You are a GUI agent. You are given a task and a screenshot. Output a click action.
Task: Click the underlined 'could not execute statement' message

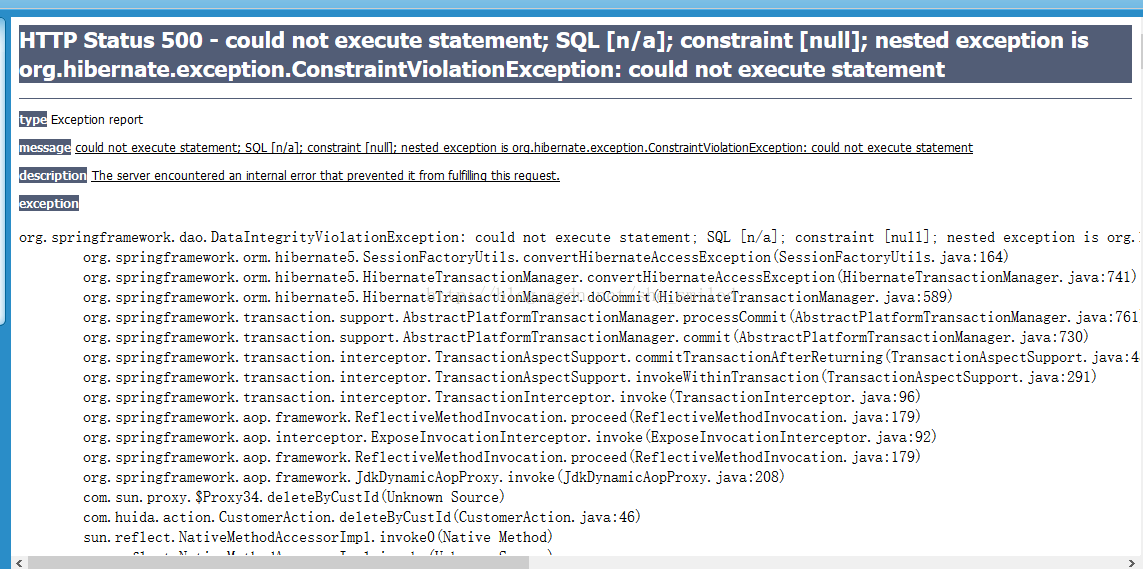coord(523,147)
